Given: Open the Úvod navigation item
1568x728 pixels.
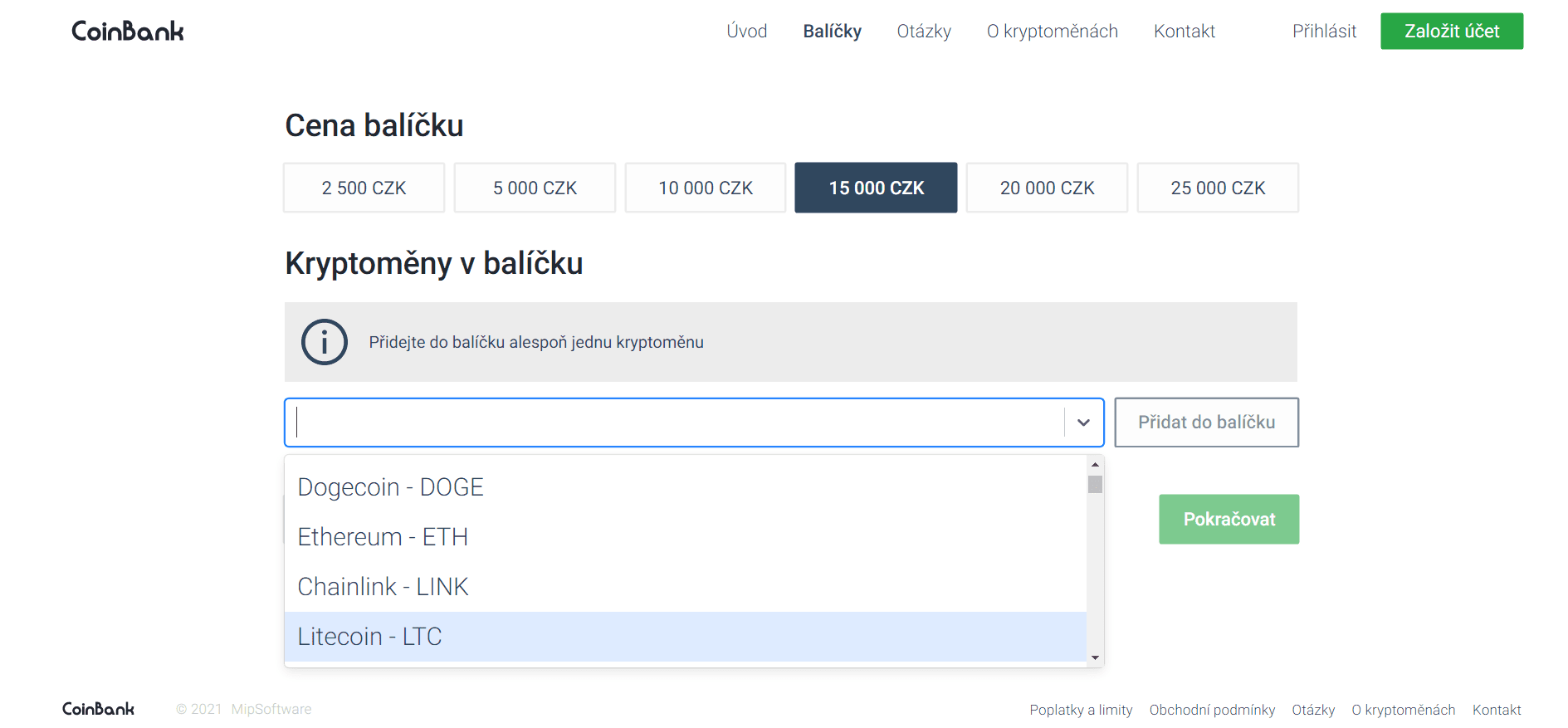Looking at the screenshot, I should tap(746, 32).
